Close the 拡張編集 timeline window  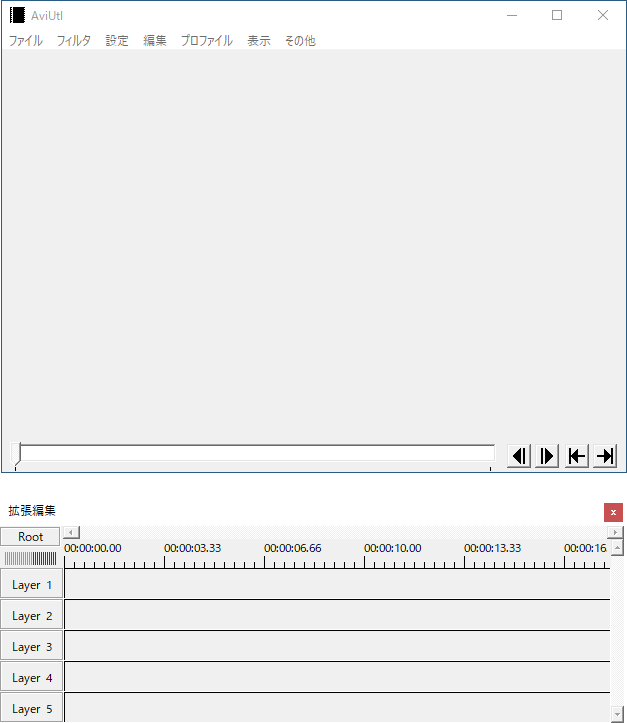(613, 512)
